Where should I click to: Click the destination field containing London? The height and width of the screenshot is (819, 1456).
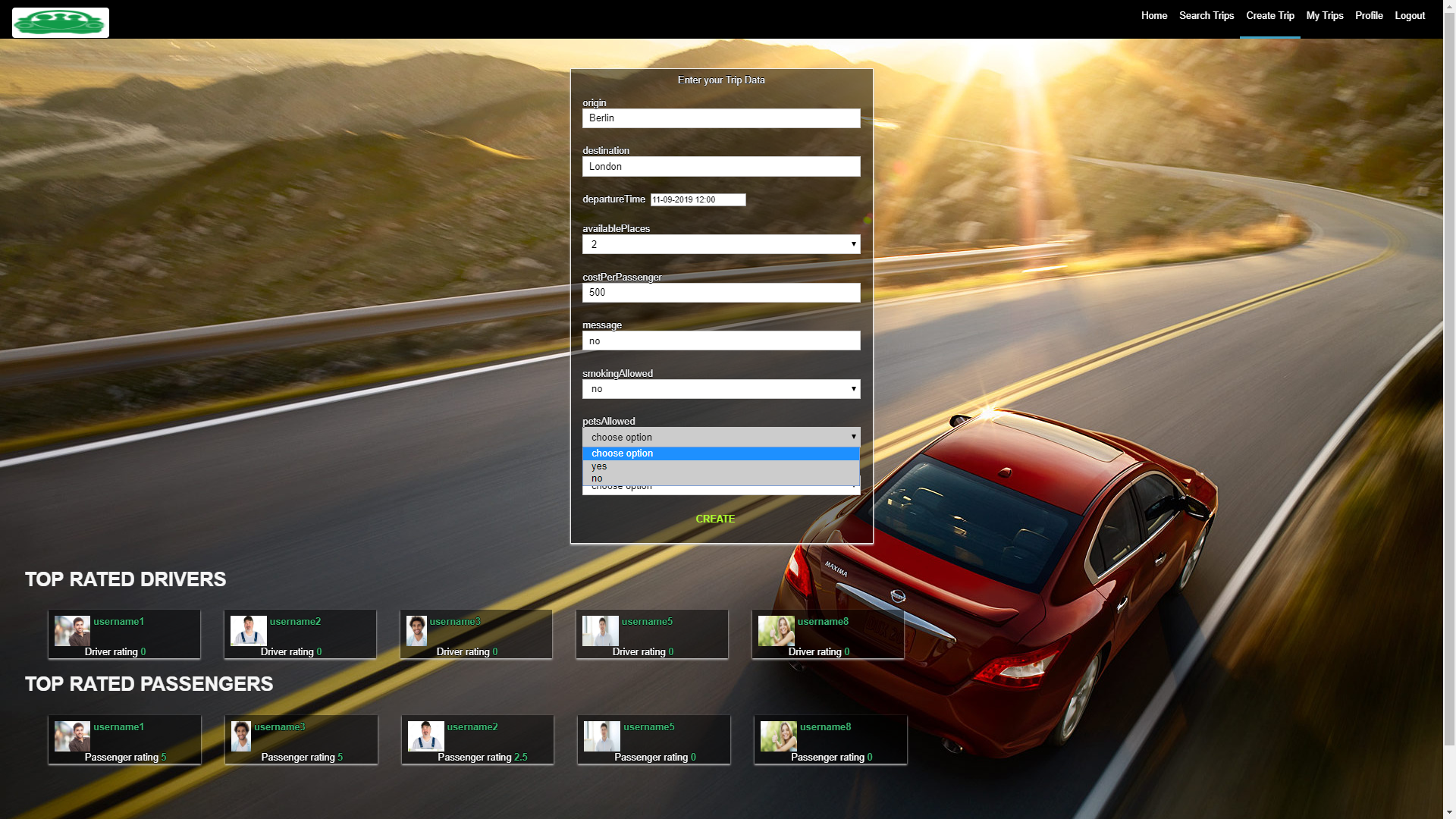(721, 167)
